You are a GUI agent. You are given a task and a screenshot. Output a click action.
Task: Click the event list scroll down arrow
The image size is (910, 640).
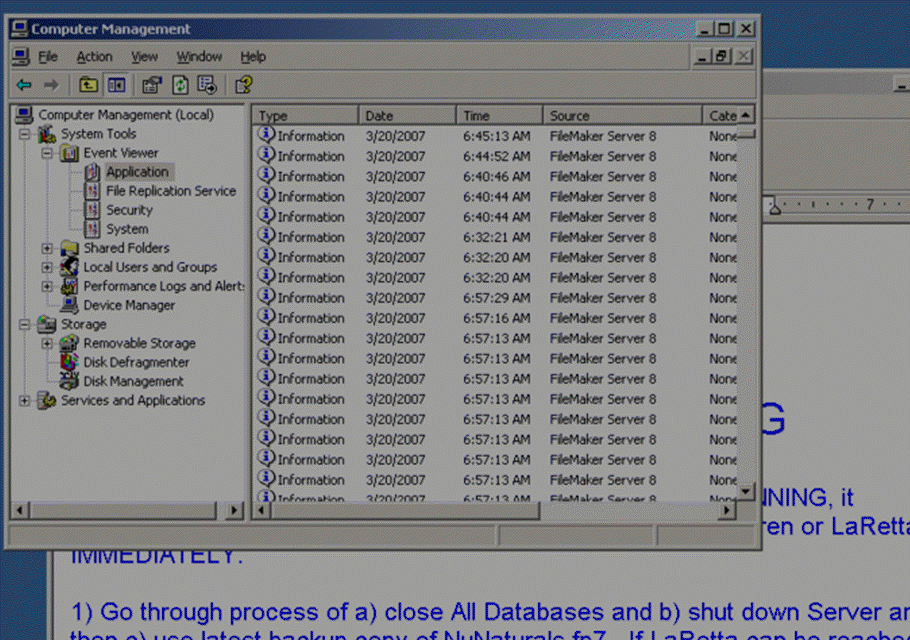[746, 491]
